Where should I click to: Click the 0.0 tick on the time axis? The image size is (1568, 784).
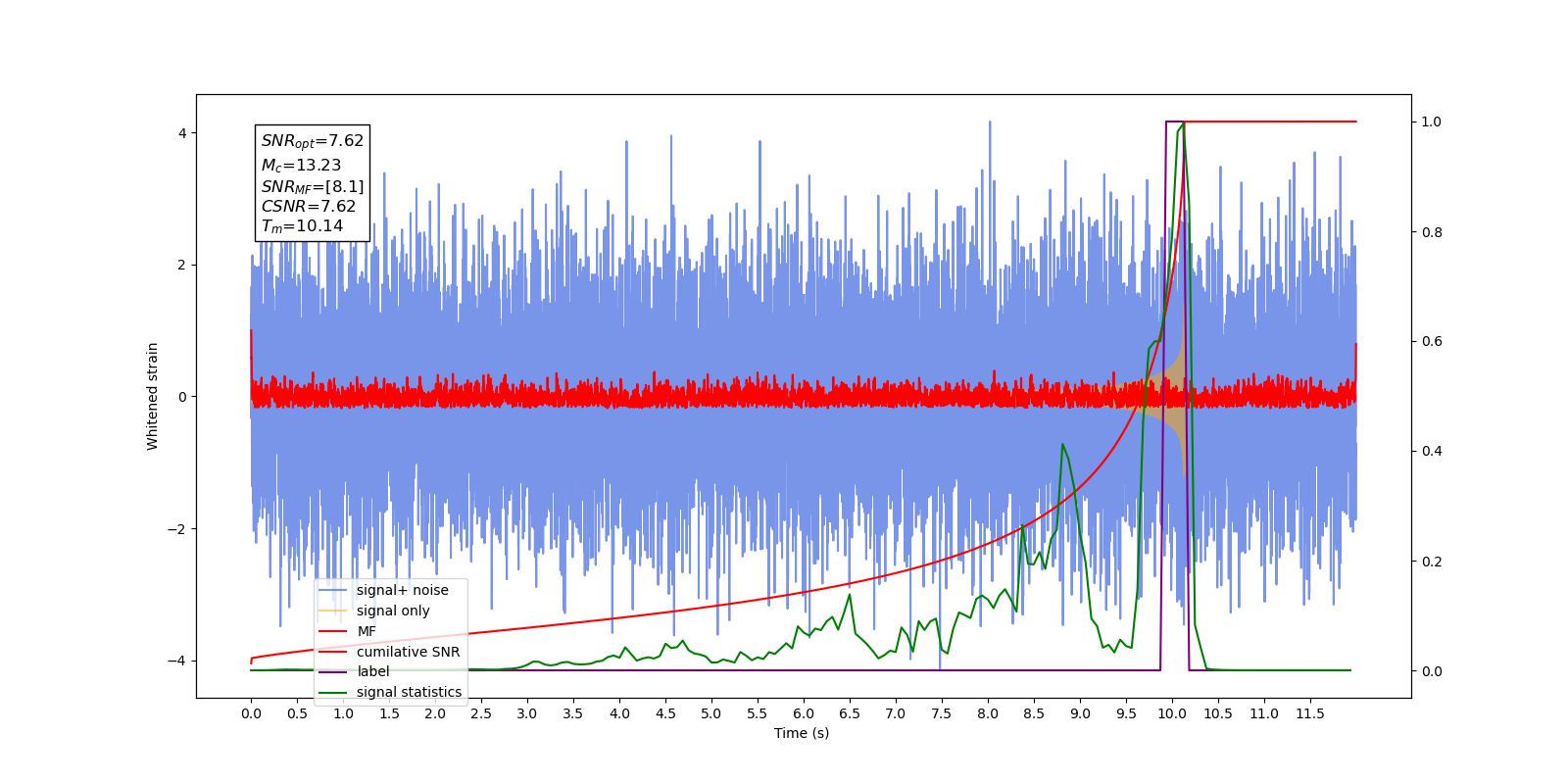click(x=251, y=713)
